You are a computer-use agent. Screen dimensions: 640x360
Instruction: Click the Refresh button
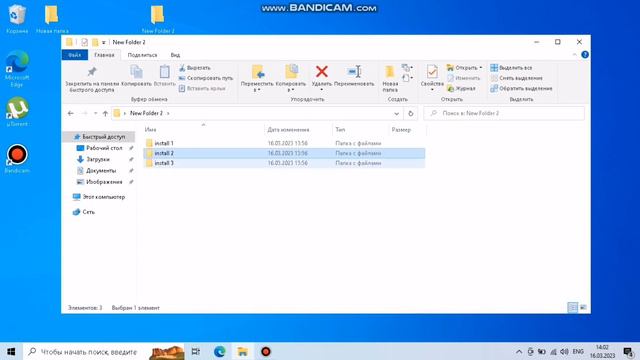pos(411,113)
